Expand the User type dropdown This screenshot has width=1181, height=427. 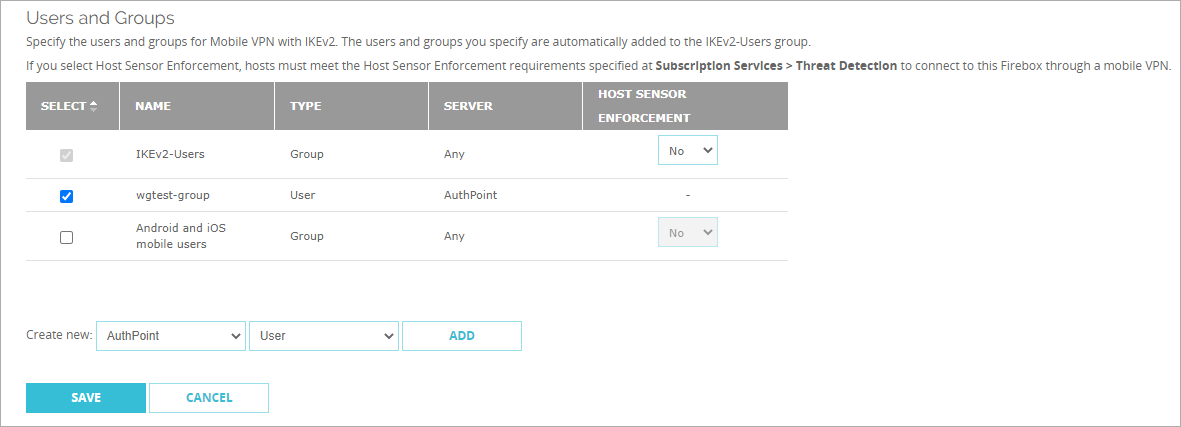click(x=324, y=336)
